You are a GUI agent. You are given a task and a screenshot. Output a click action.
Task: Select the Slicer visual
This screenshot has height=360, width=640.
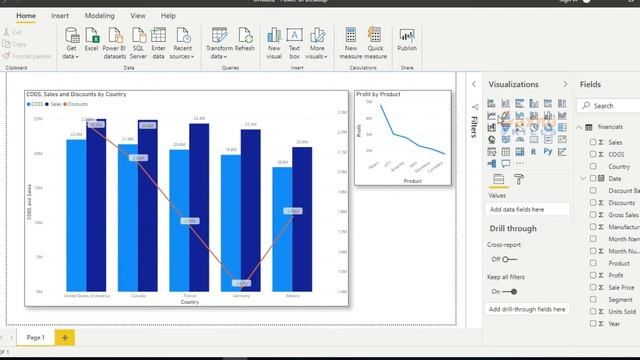(x=491, y=152)
